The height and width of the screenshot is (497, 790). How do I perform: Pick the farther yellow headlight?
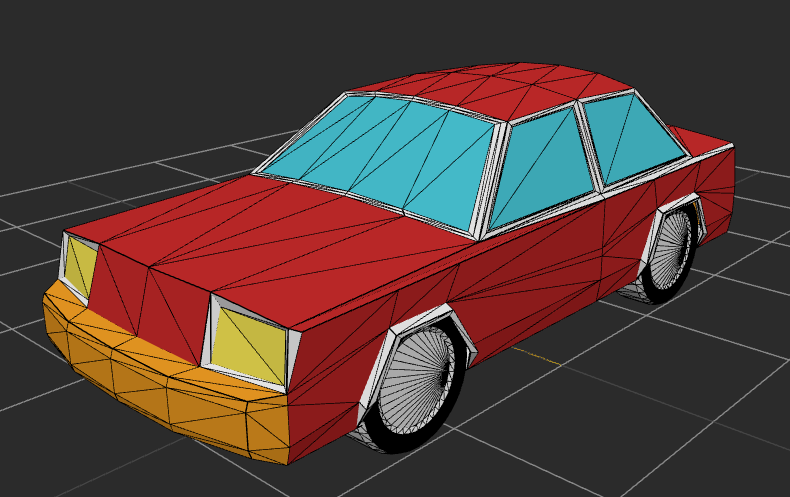[x=82, y=266]
